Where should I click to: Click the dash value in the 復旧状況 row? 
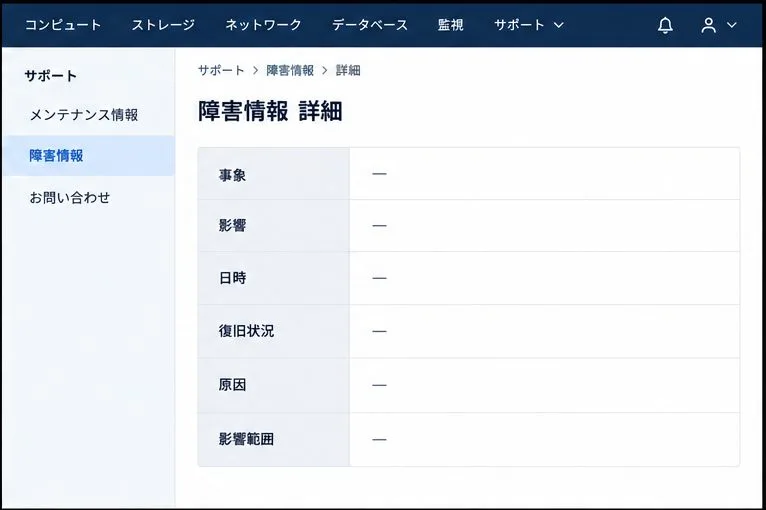(x=379, y=331)
